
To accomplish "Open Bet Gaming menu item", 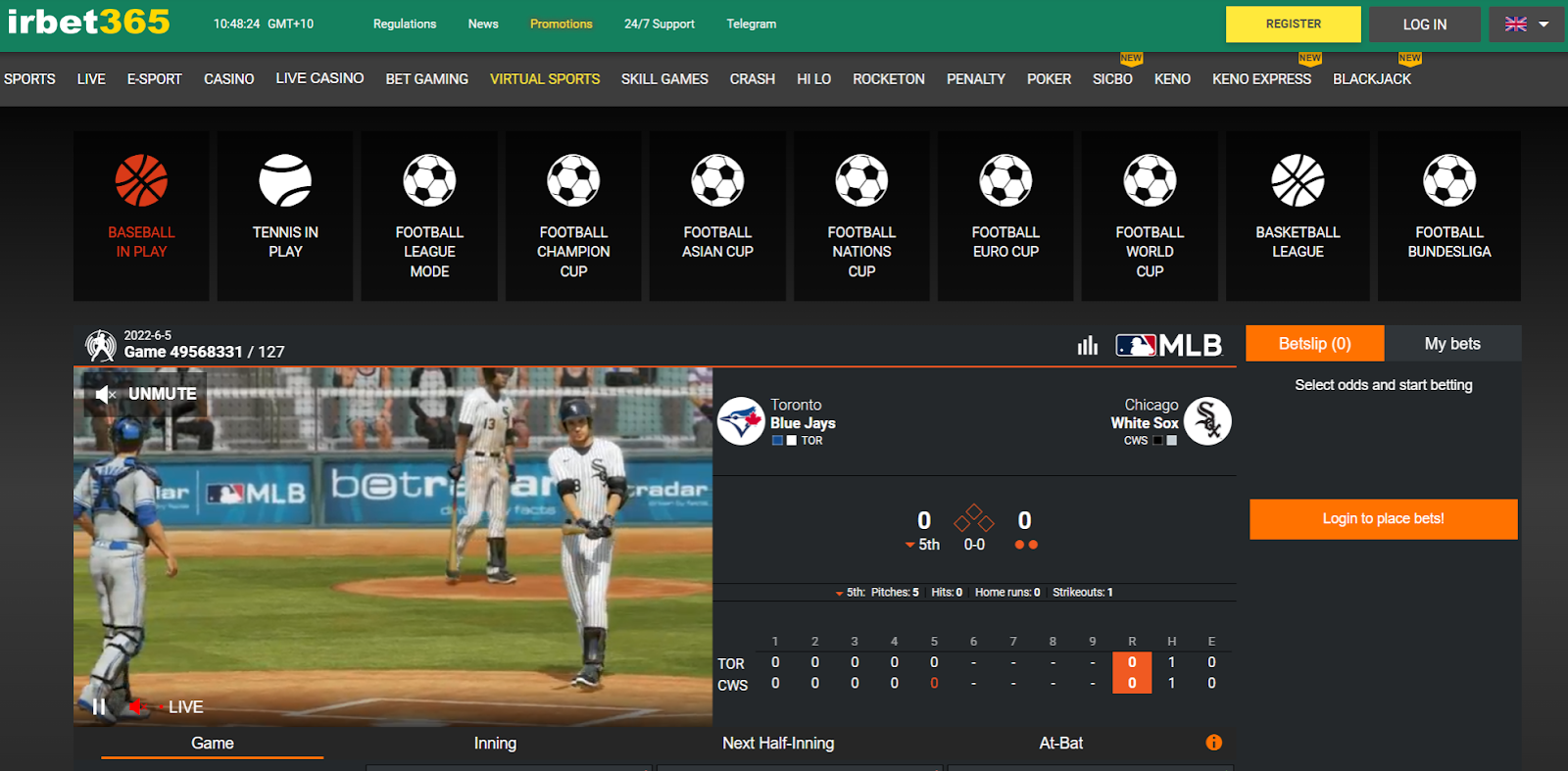I will click(427, 78).
